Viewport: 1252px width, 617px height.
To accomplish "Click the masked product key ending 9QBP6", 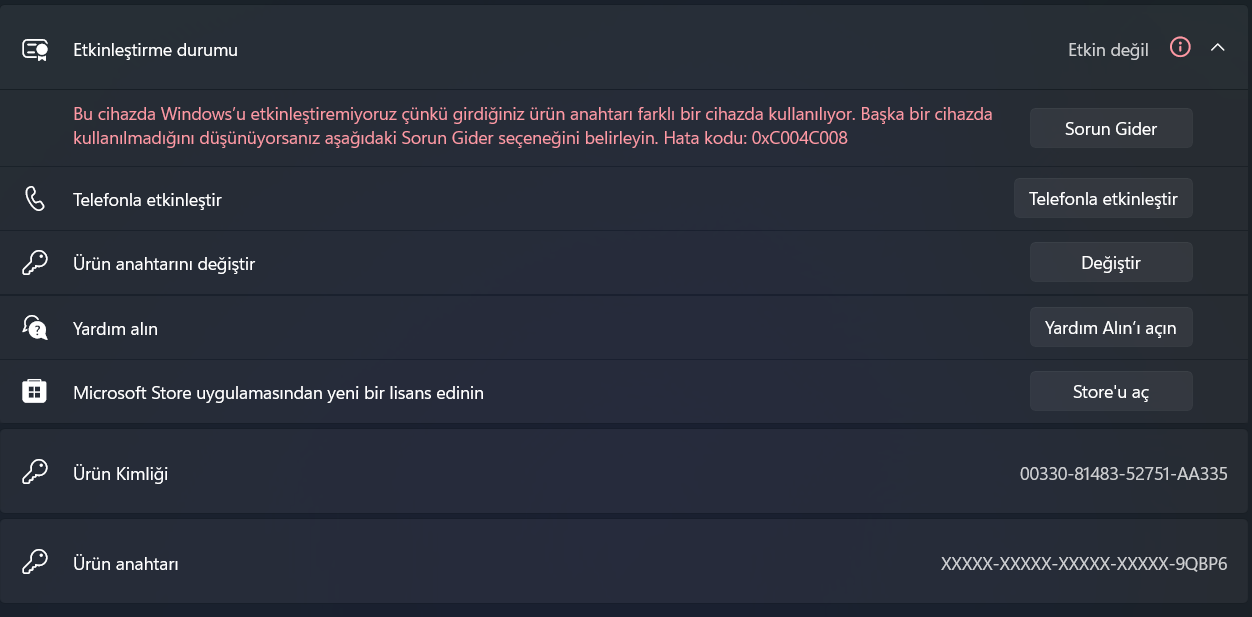I will 1084,564.
